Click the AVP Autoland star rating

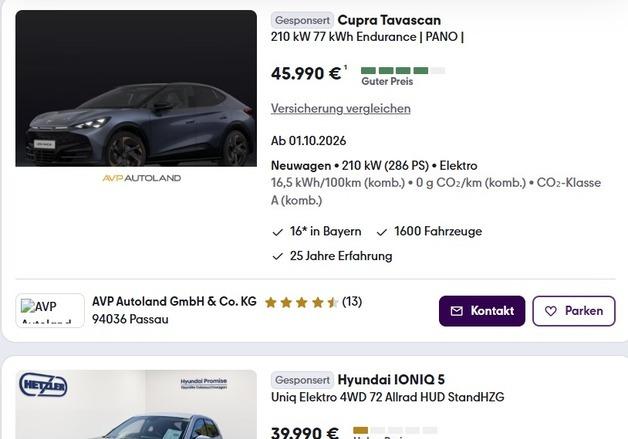pyautogui.click(x=301, y=302)
